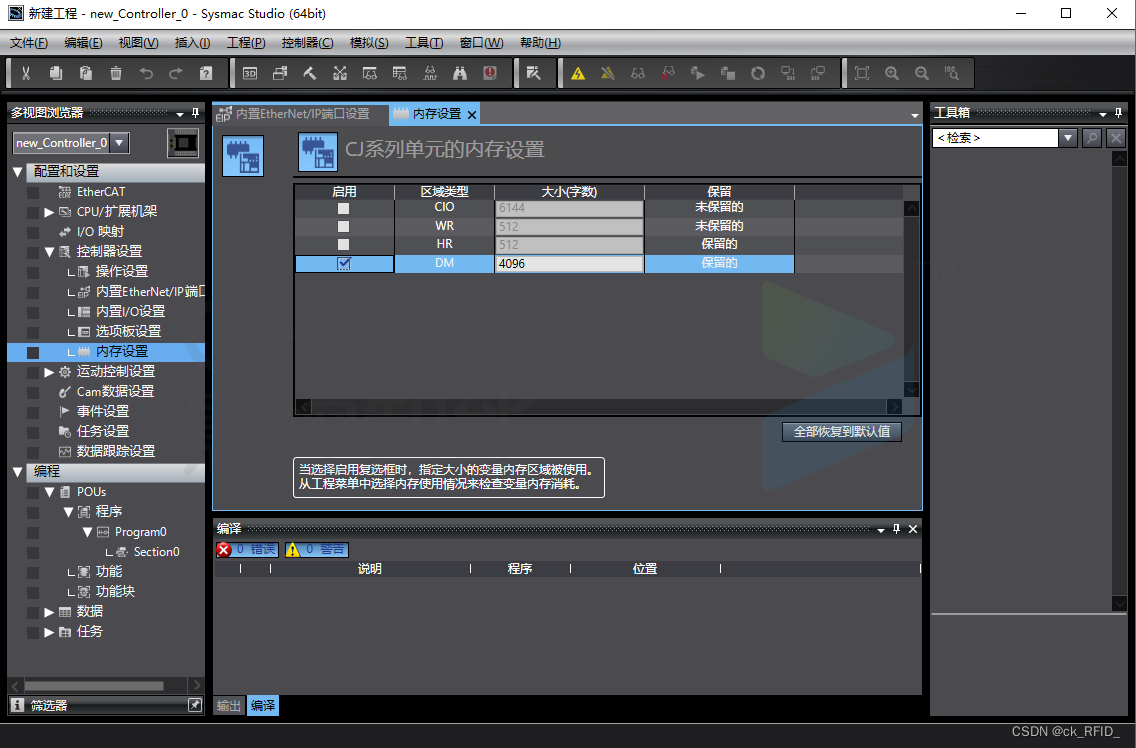Click transfer from controller icon
1136x748 pixels.
(x=818, y=73)
